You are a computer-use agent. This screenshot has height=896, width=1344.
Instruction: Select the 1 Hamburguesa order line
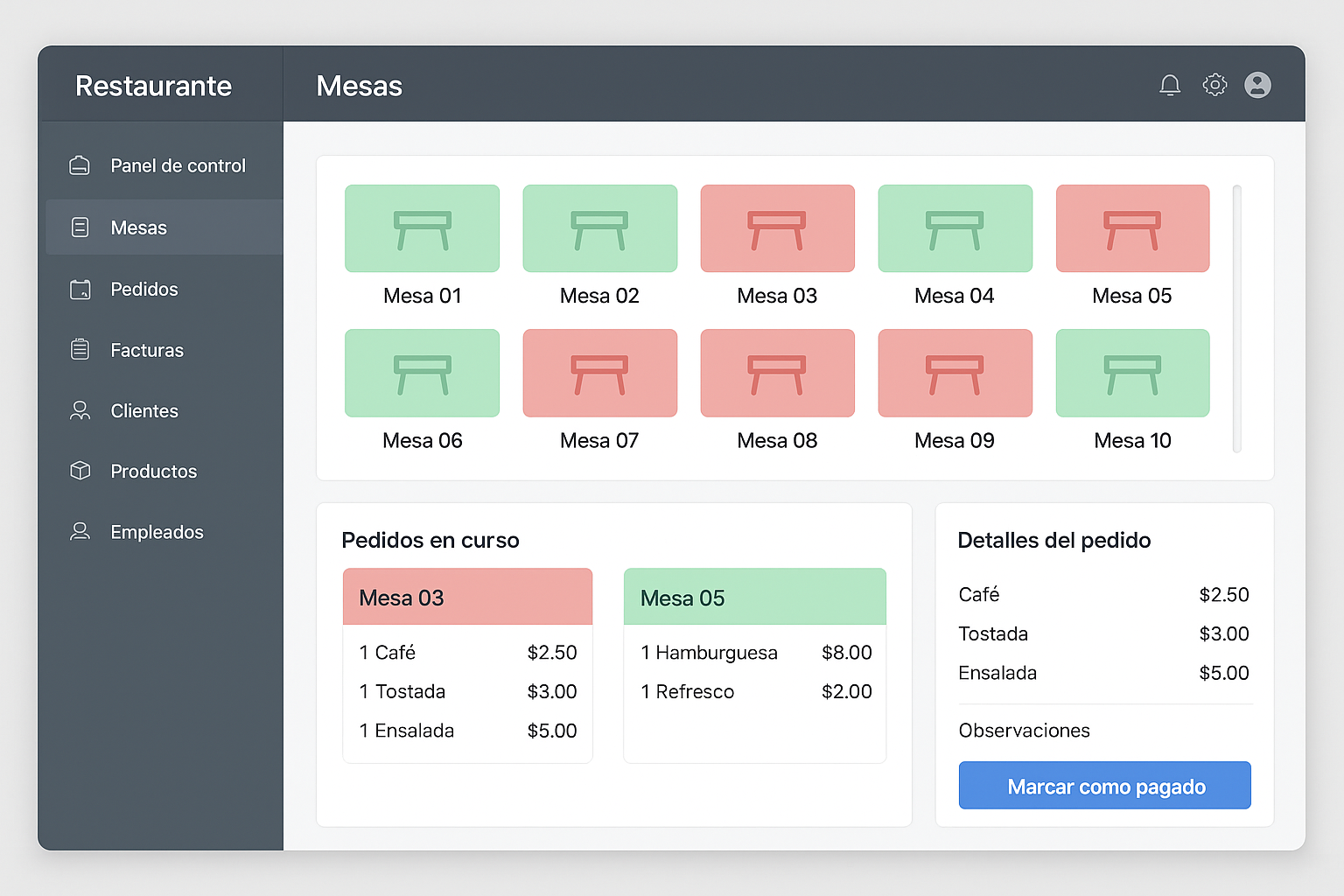756,653
